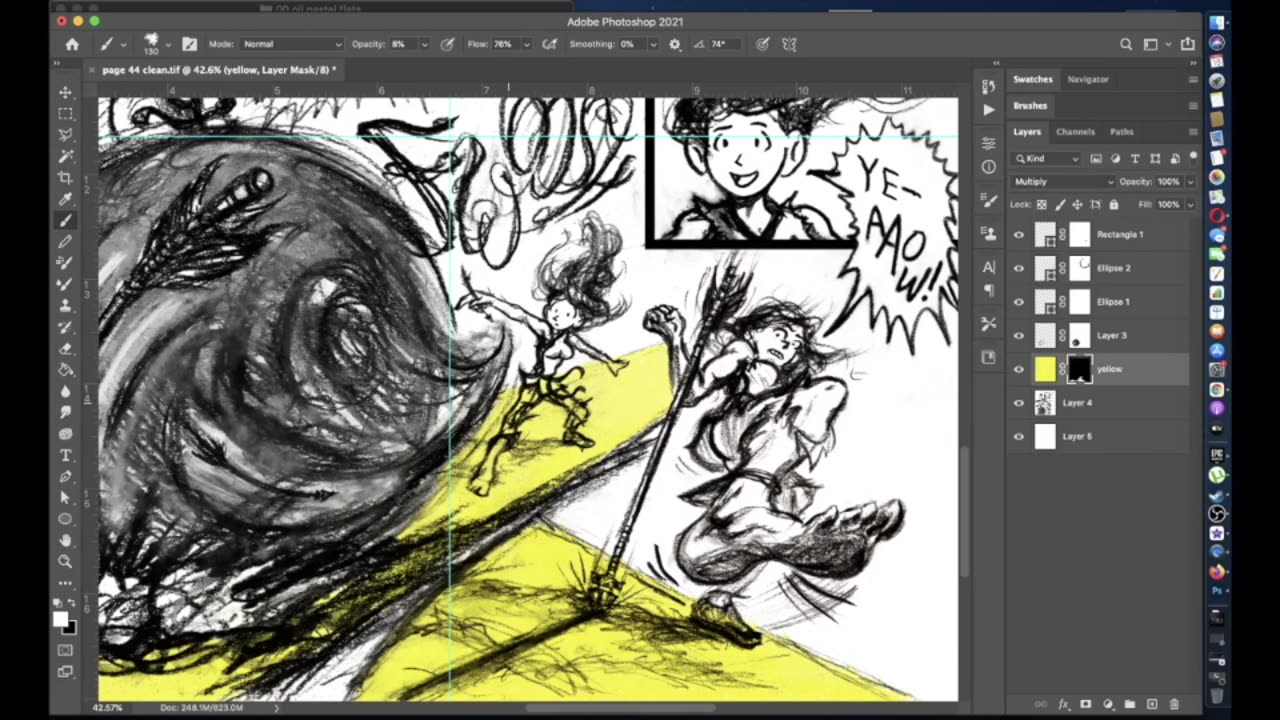Open the Search icon in the top bar
This screenshot has height=720, width=1280.
[x=1126, y=44]
